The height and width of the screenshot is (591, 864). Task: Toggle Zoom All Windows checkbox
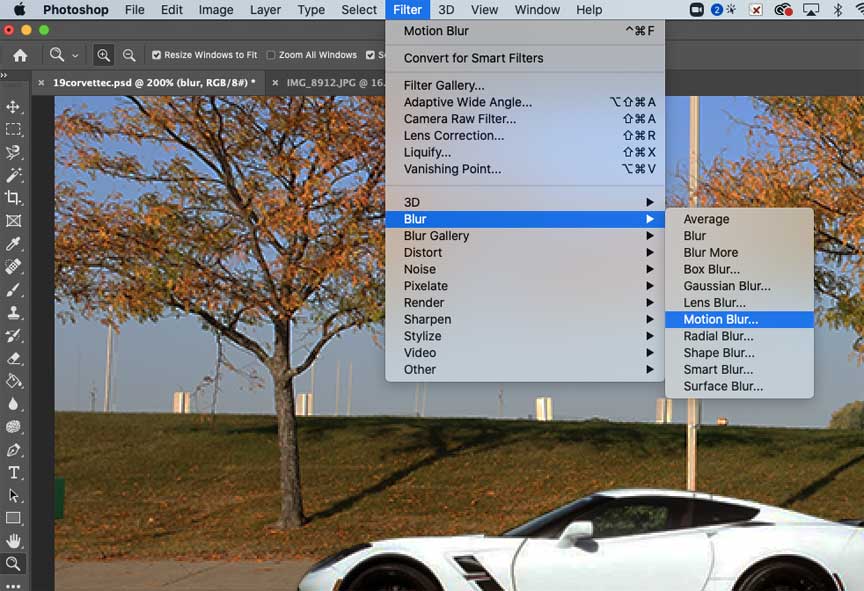(271, 55)
